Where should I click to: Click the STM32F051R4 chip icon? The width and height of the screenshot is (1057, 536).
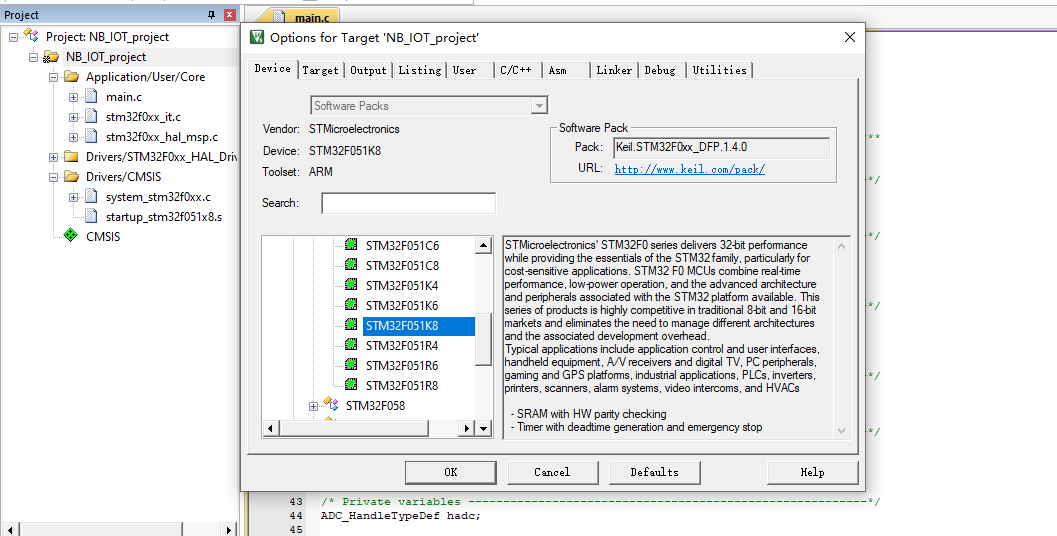[x=351, y=345]
